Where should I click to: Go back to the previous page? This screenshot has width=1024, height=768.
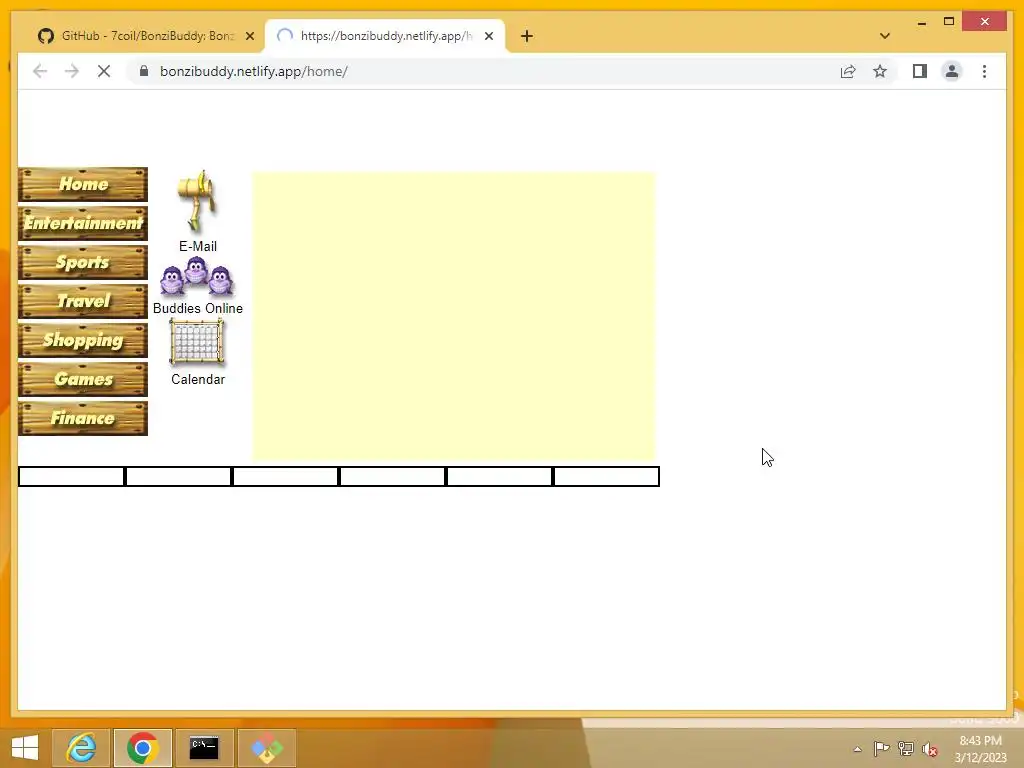pyautogui.click(x=40, y=71)
